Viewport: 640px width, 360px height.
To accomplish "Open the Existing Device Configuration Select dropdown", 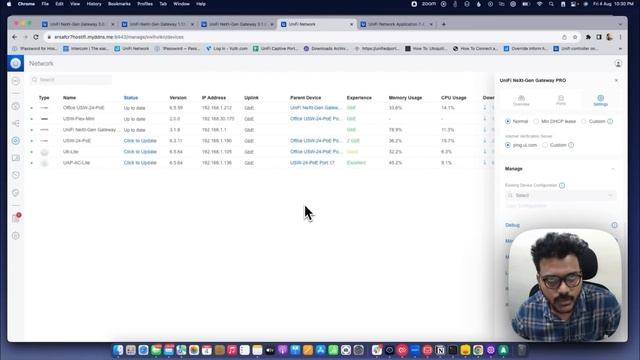I will point(560,196).
